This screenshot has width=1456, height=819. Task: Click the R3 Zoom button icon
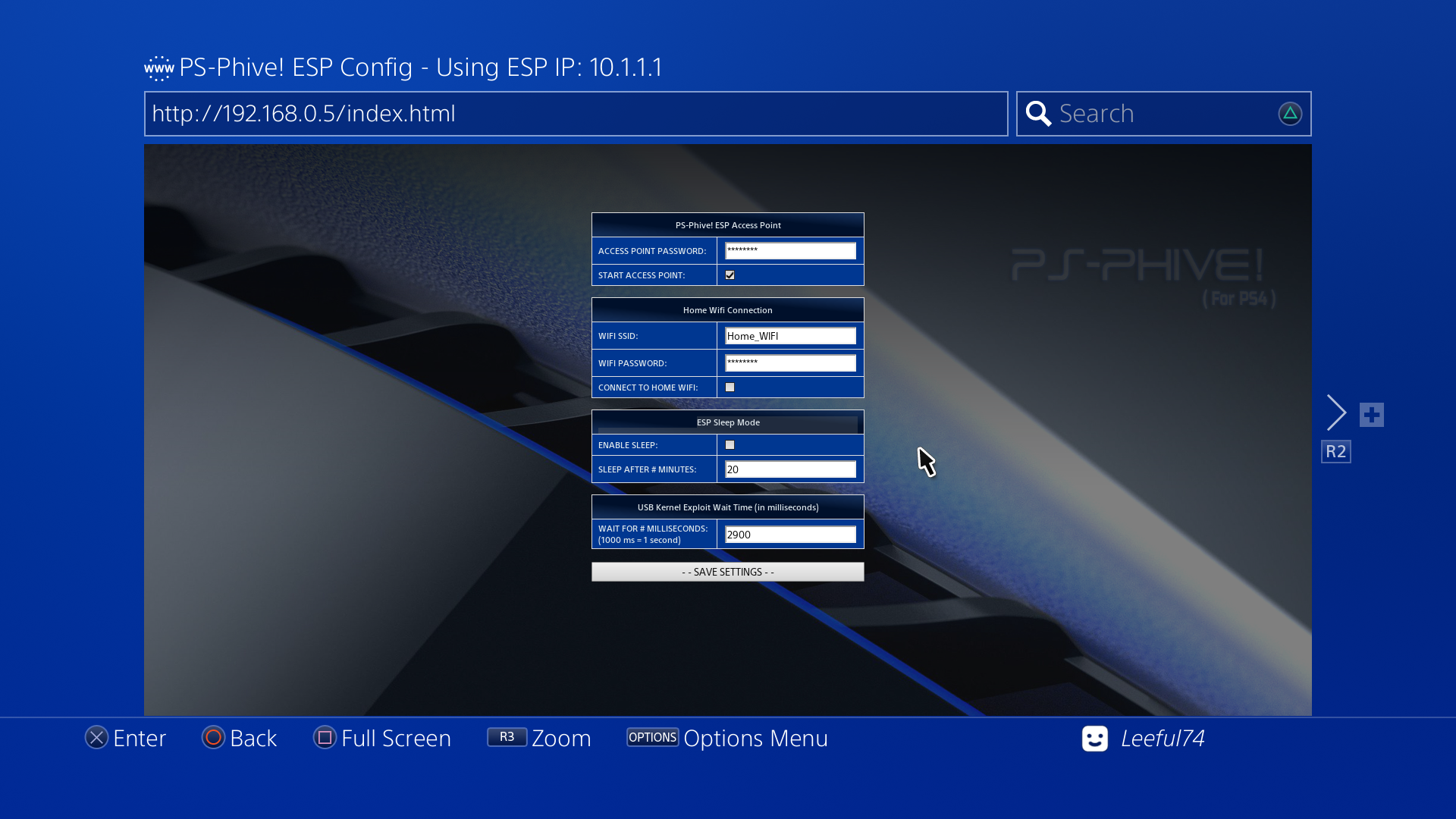pos(507,737)
